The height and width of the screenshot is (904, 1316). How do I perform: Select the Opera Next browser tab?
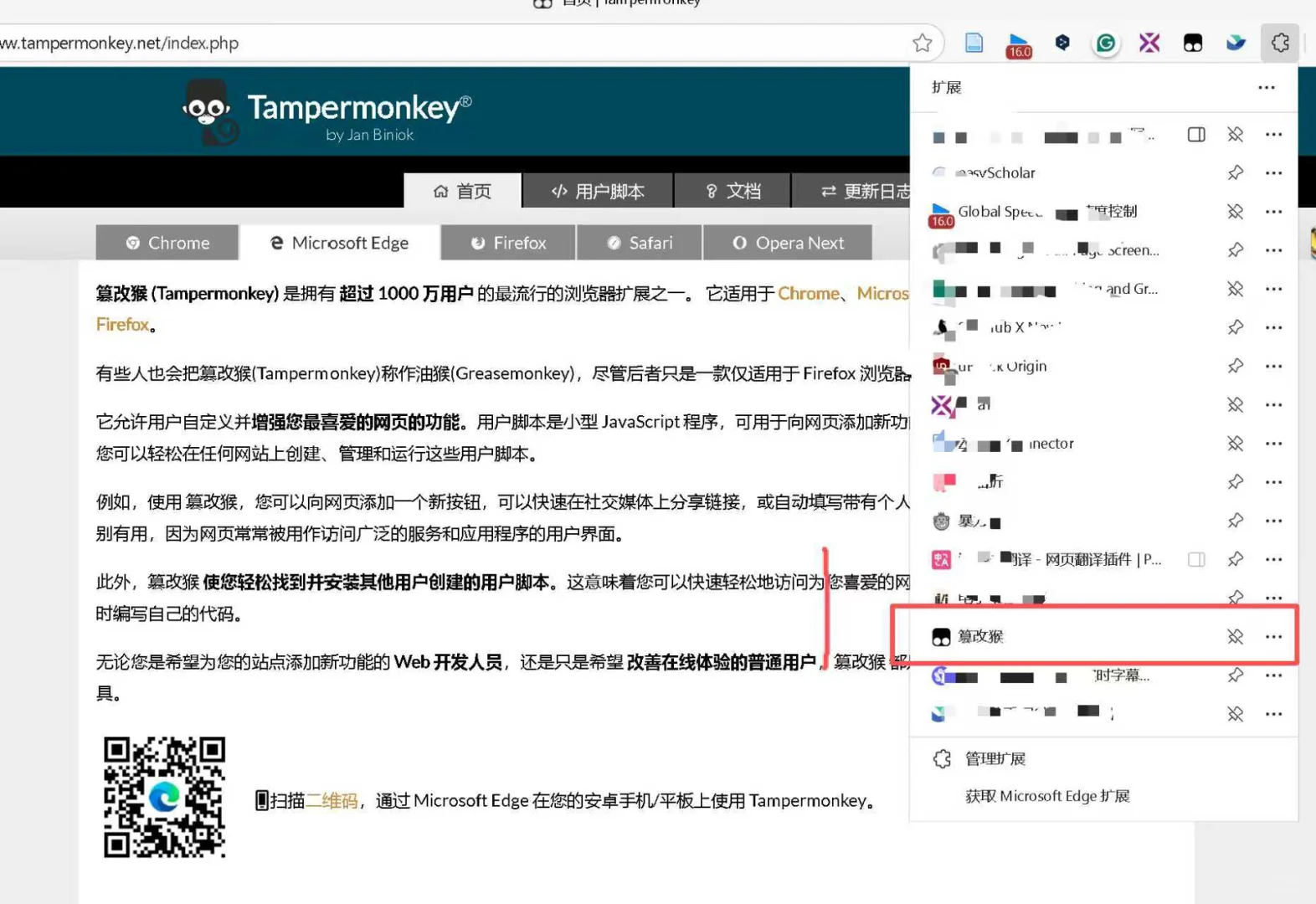(x=788, y=243)
